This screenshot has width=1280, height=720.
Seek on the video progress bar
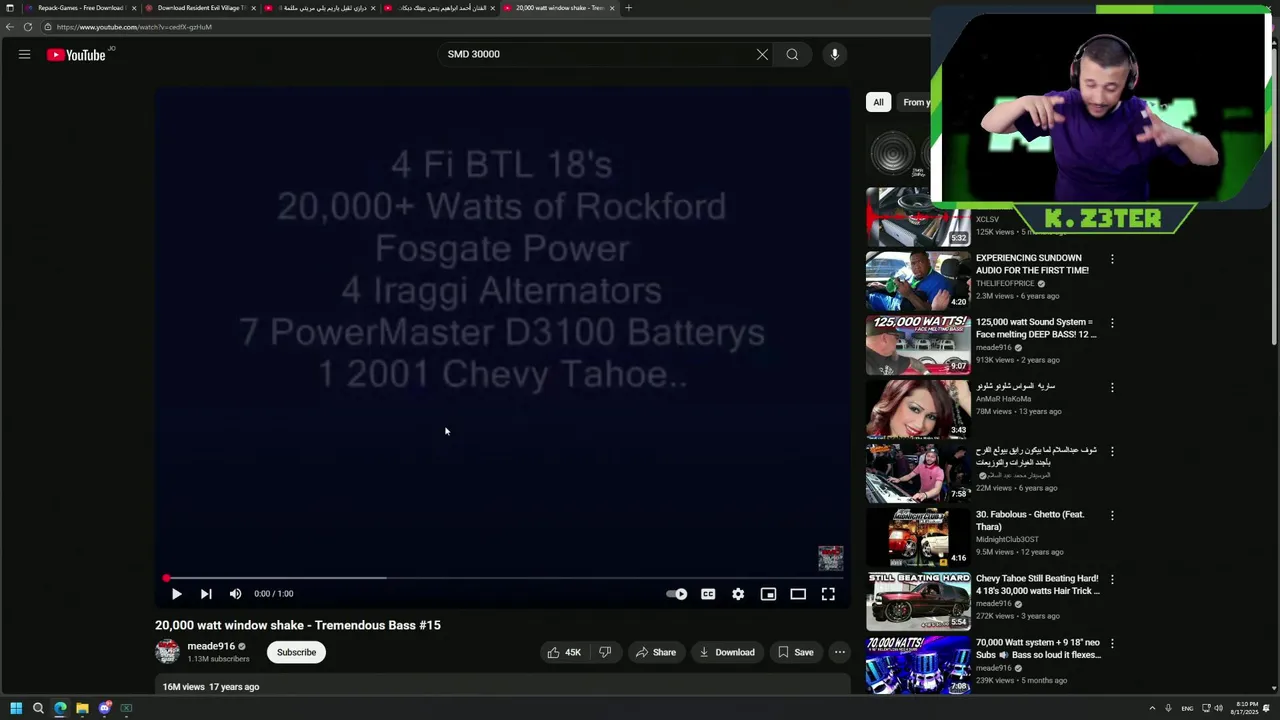(504, 578)
